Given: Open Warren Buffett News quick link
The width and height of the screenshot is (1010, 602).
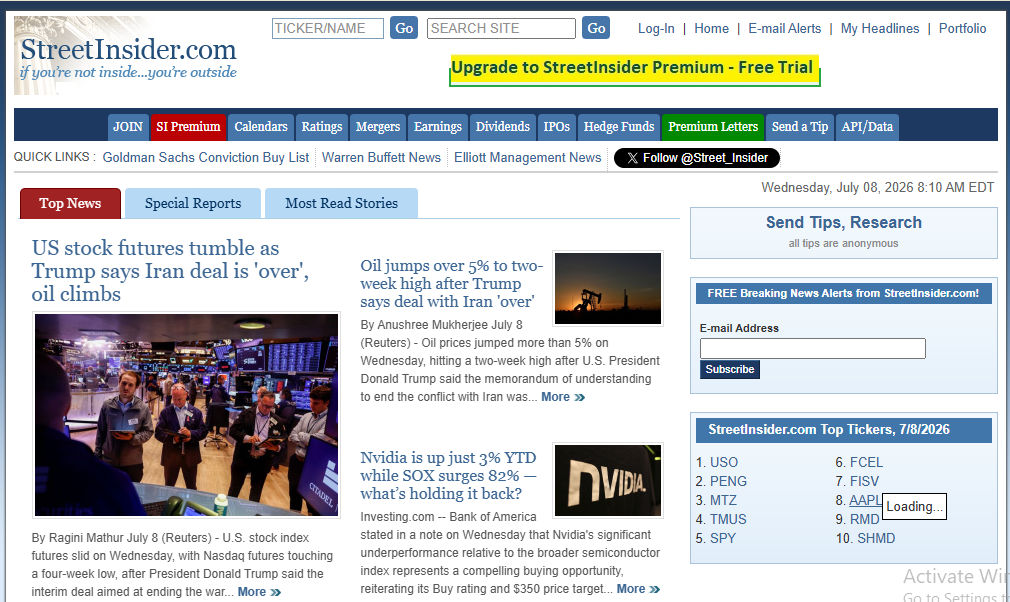Looking at the screenshot, I should pyautogui.click(x=381, y=158).
